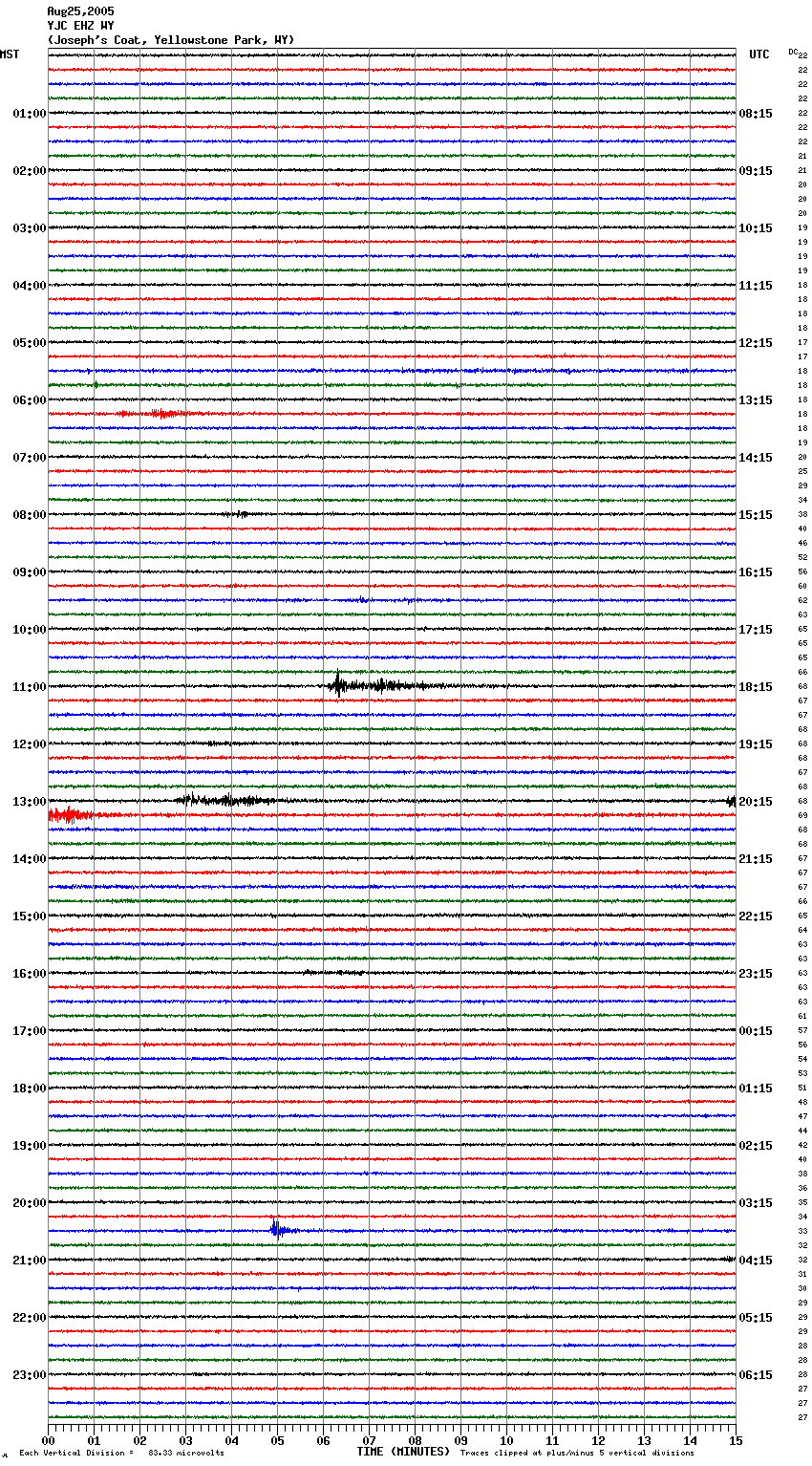Viewport: 812px width, 1466px height.
Task: Click the '15' minute tick label on x-axis
Action: [736, 1440]
